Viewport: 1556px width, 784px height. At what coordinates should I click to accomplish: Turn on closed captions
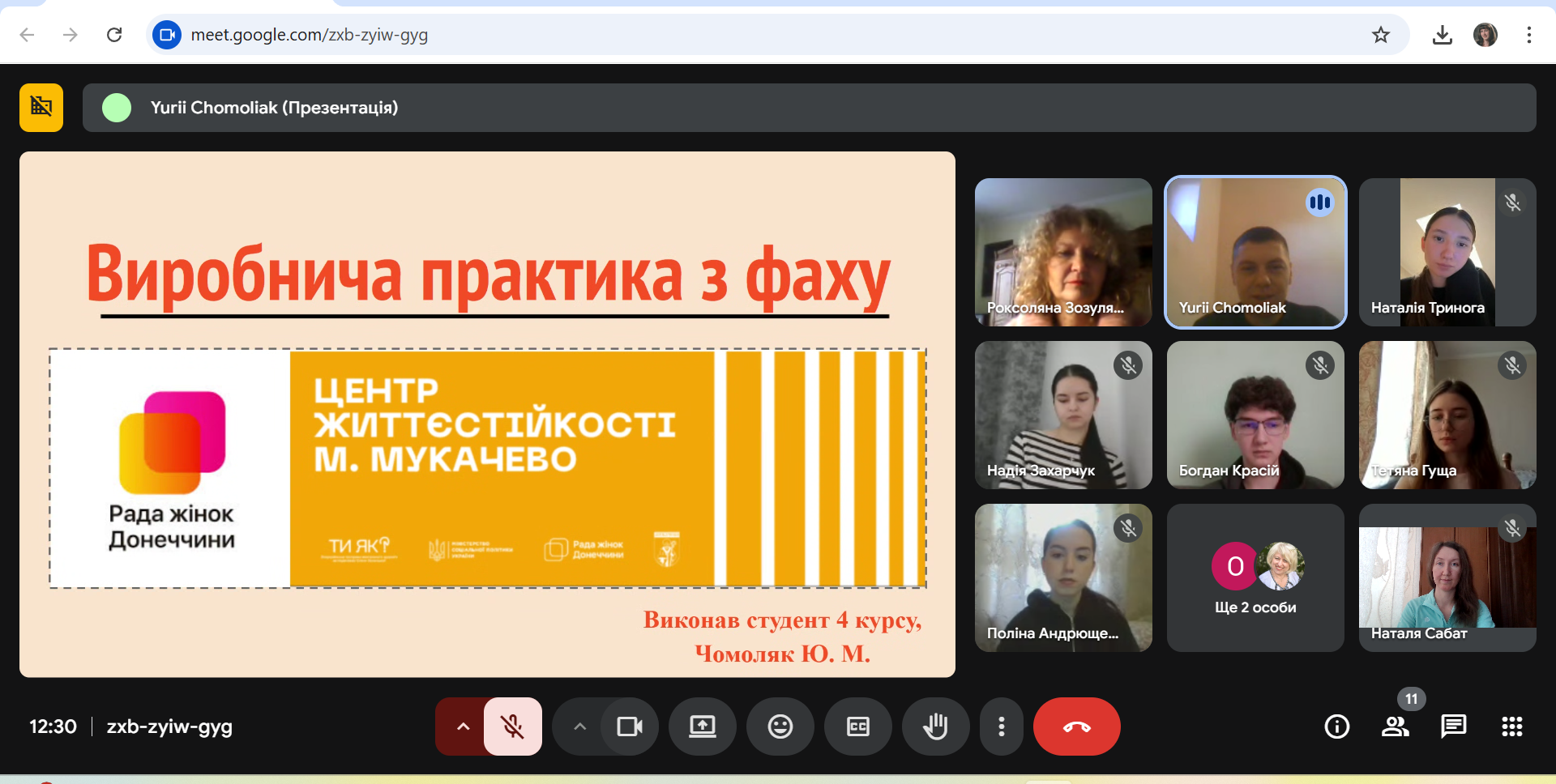857,726
